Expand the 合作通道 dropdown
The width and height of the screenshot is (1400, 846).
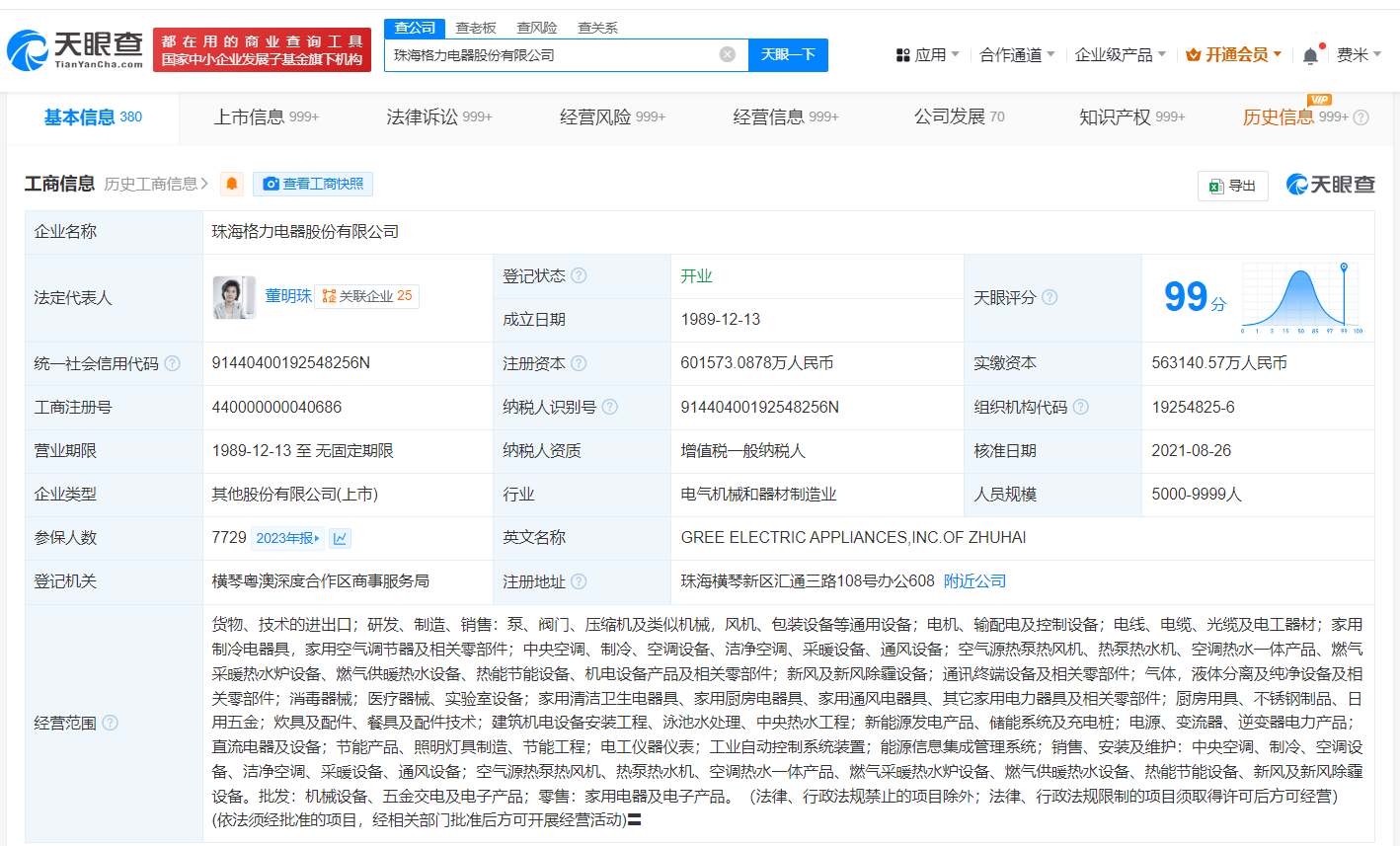click(1016, 55)
